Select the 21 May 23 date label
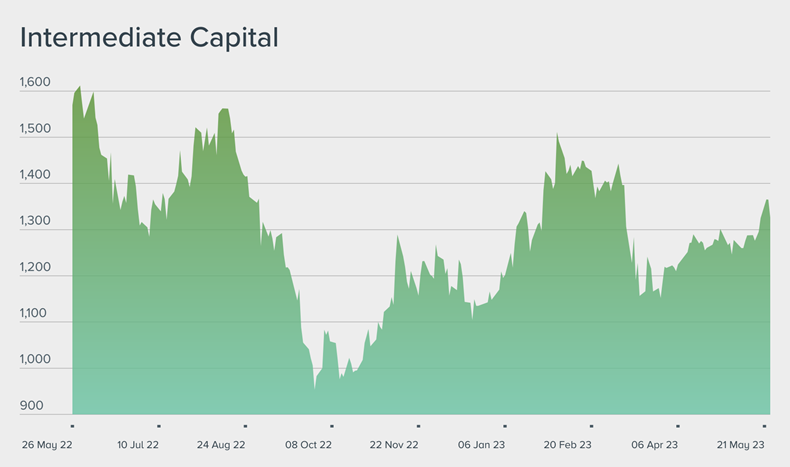Viewport: 790px width, 467px height. (741, 443)
